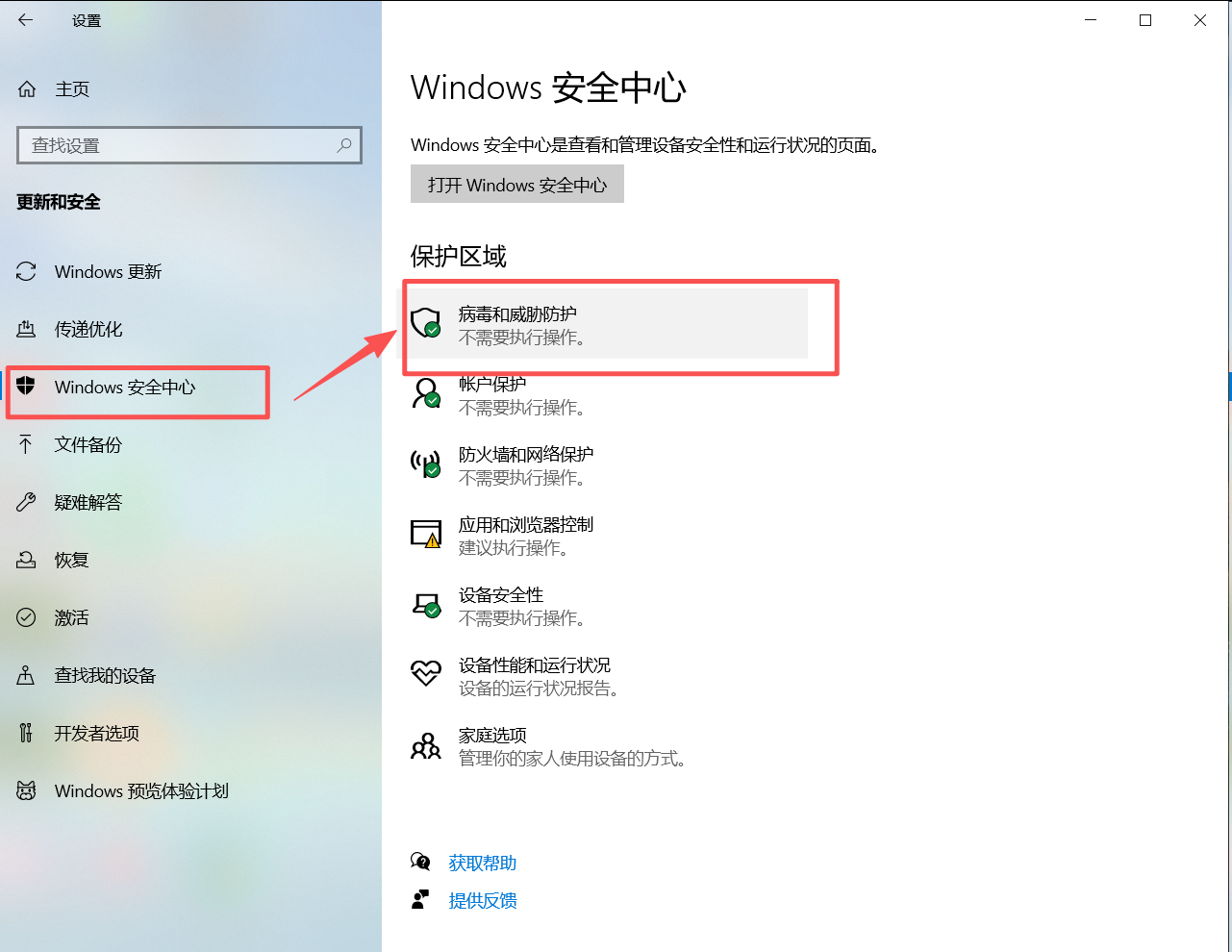This screenshot has height=952, width=1232.
Task: Click the 获取帮助 link
Action: 483,863
